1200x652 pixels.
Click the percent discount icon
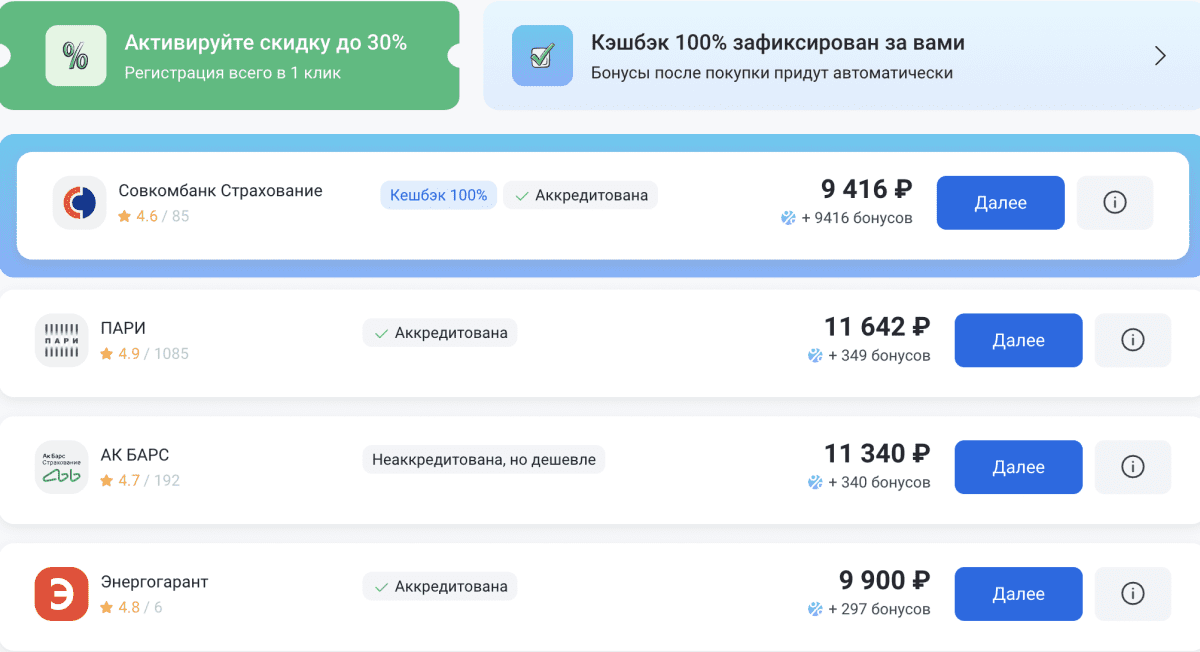(75, 56)
